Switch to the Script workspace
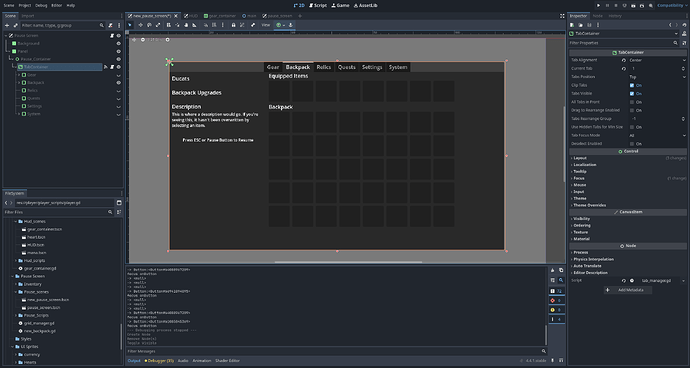Image resolution: width=690 pixels, height=368 pixels. (318, 5)
